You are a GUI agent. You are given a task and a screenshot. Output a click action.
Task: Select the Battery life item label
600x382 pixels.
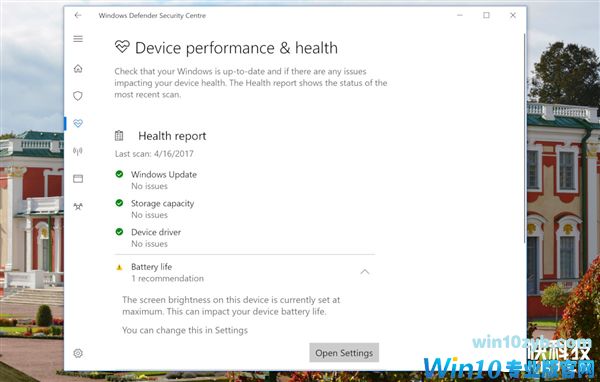tap(152, 267)
